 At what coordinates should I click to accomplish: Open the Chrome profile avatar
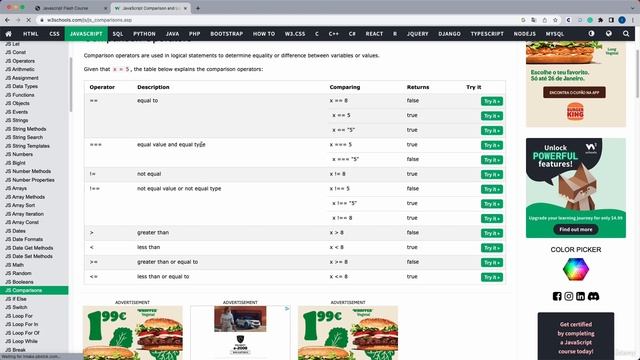(622, 20)
